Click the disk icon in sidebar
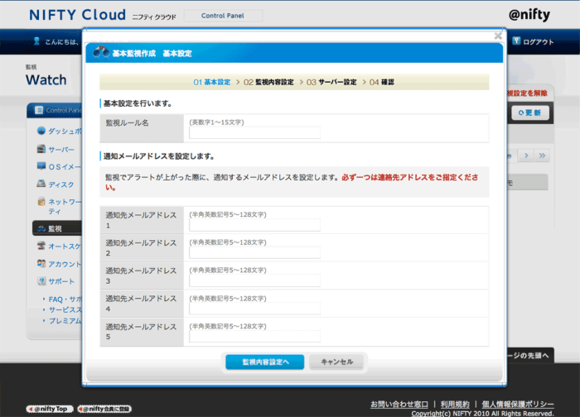Screen dimensions: 580x417 [41, 184]
